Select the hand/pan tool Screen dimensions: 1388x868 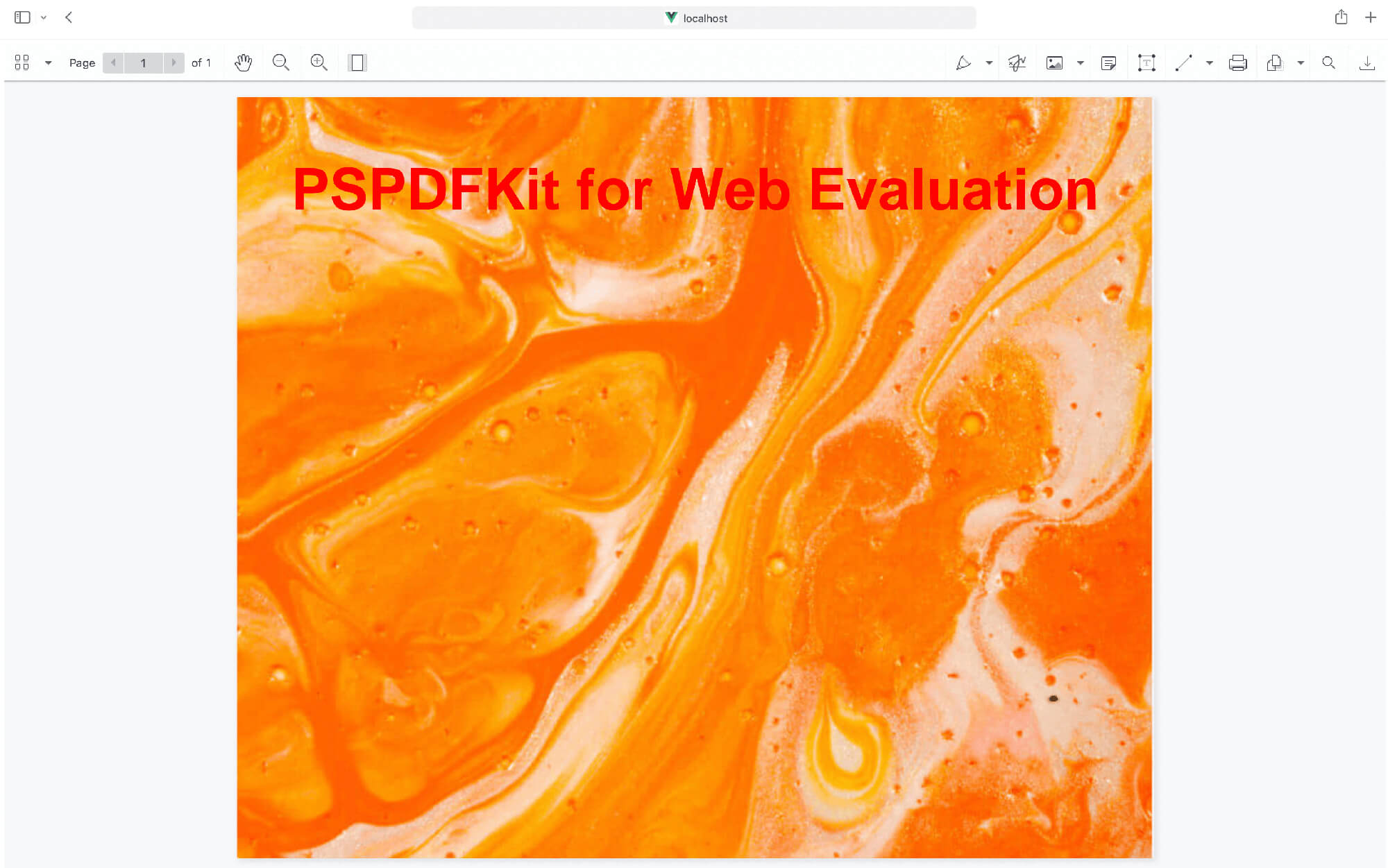(244, 62)
